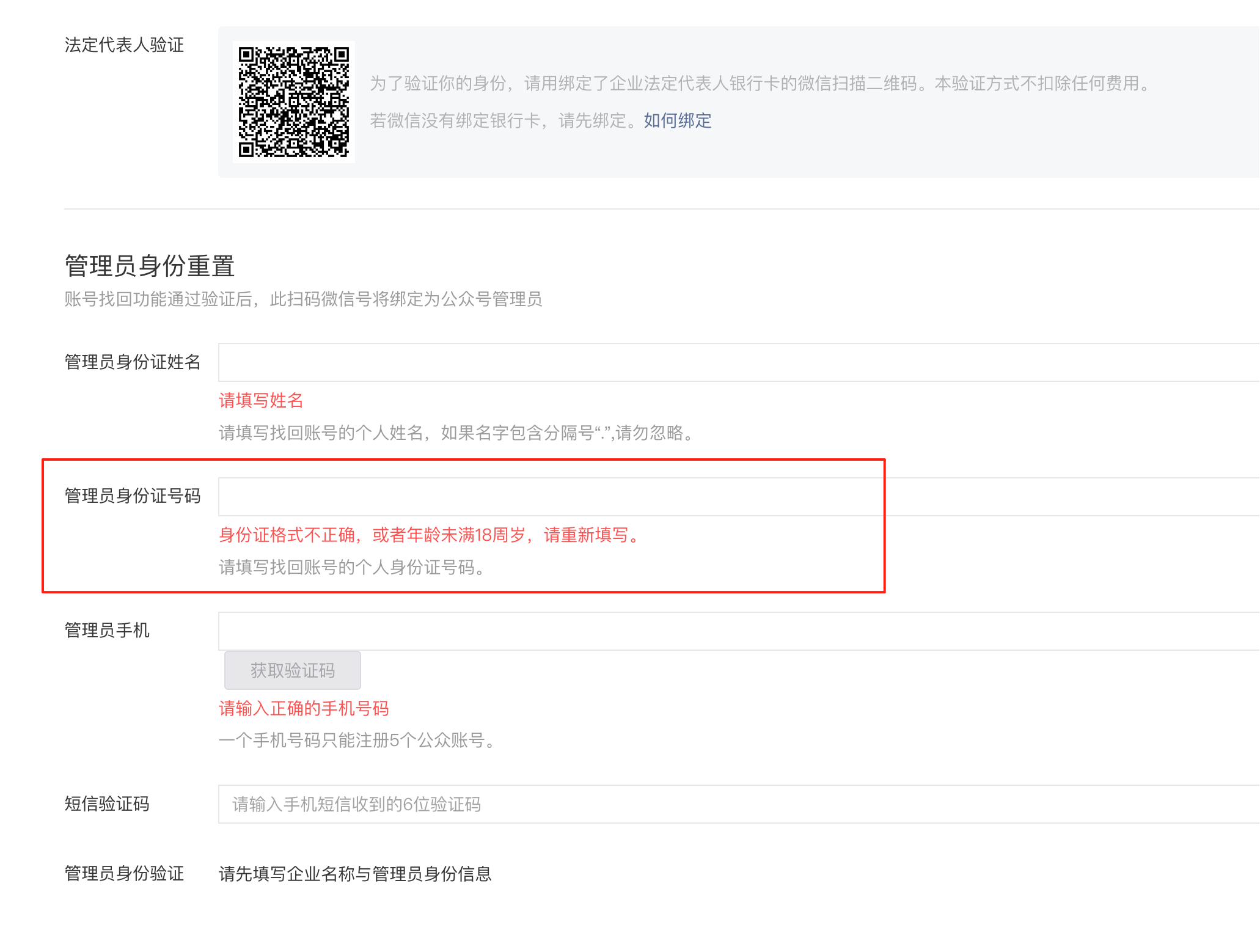The image size is (1260, 952).
Task: Click the 短信验证码 six-digit code field
Action: pyautogui.click(x=738, y=804)
